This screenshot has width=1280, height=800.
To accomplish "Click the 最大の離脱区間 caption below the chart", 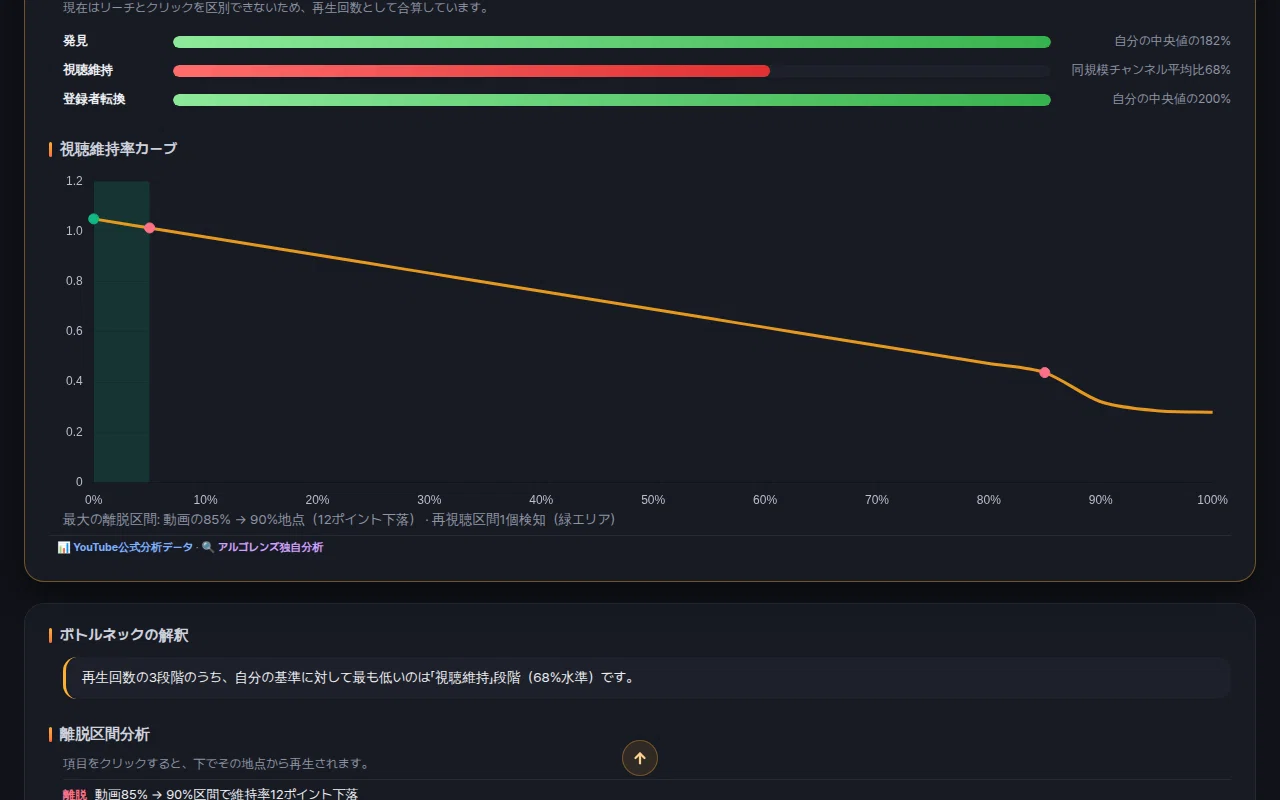I will click(x=339, y=519).
